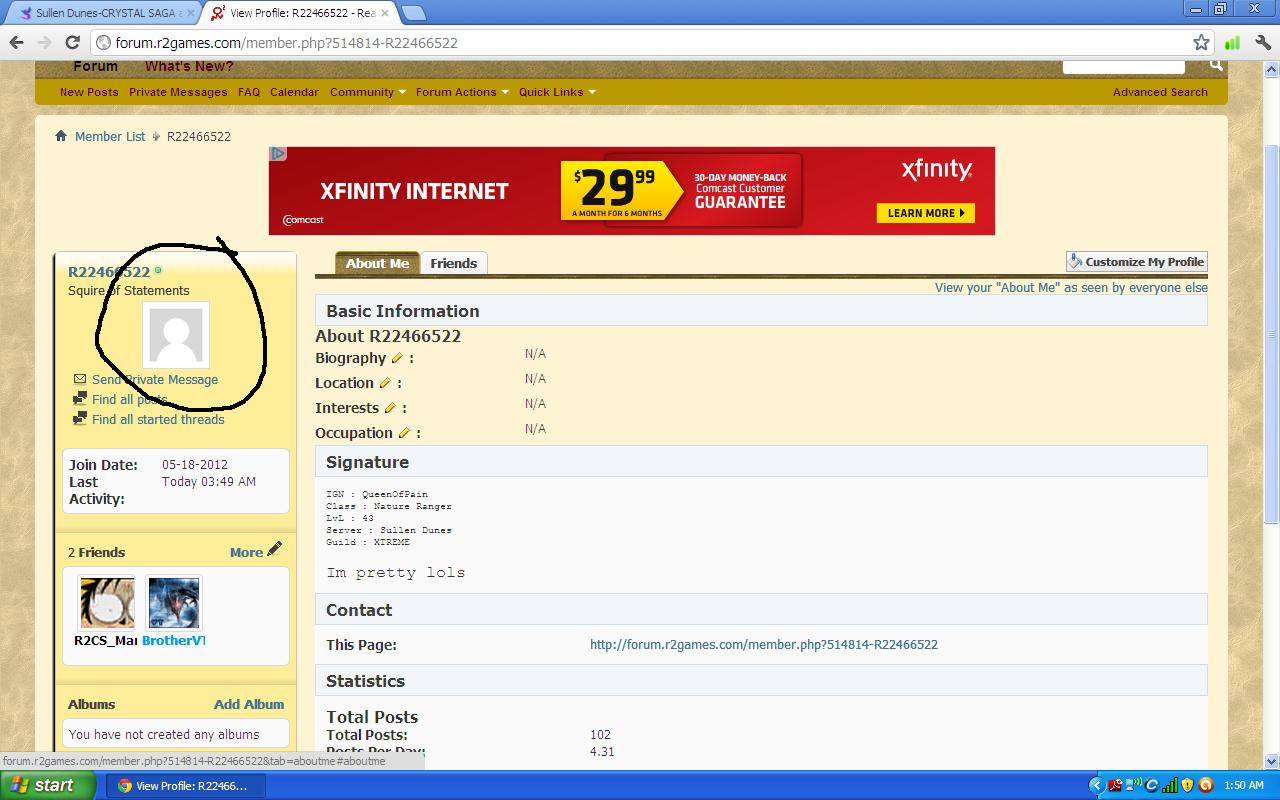Click the Customize My Profile button

[1136, 262]
